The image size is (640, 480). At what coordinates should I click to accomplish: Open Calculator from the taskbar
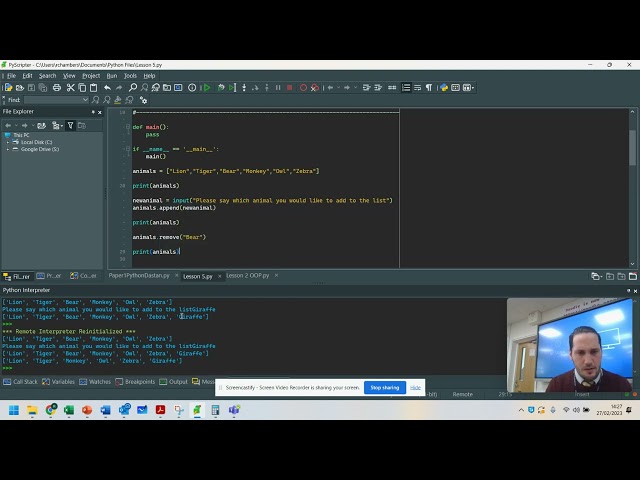(x=215, y=410)
